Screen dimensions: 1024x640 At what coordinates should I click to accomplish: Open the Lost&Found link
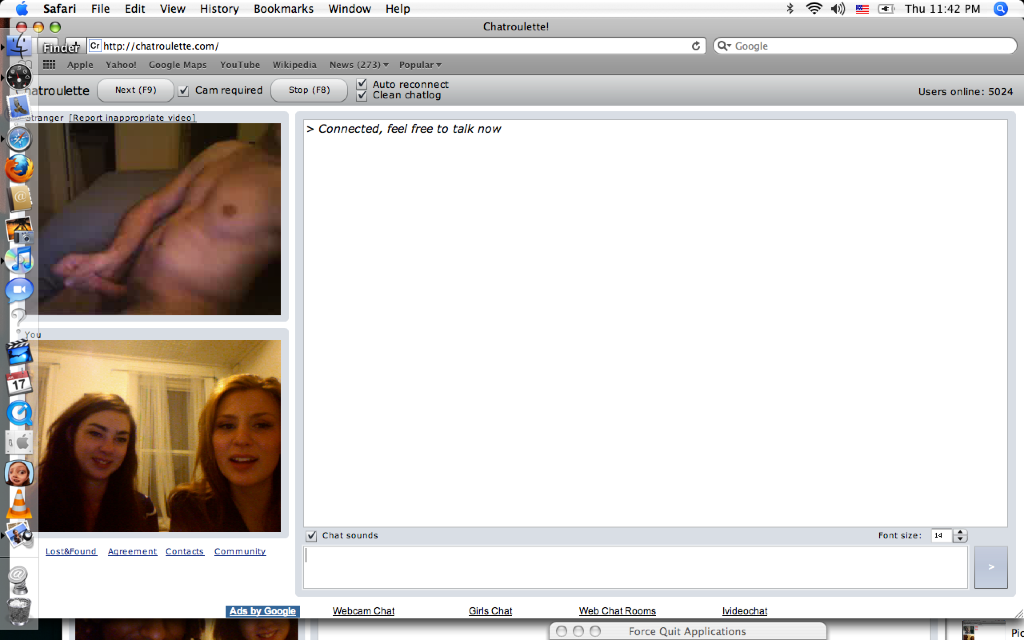tap(71, 552)
